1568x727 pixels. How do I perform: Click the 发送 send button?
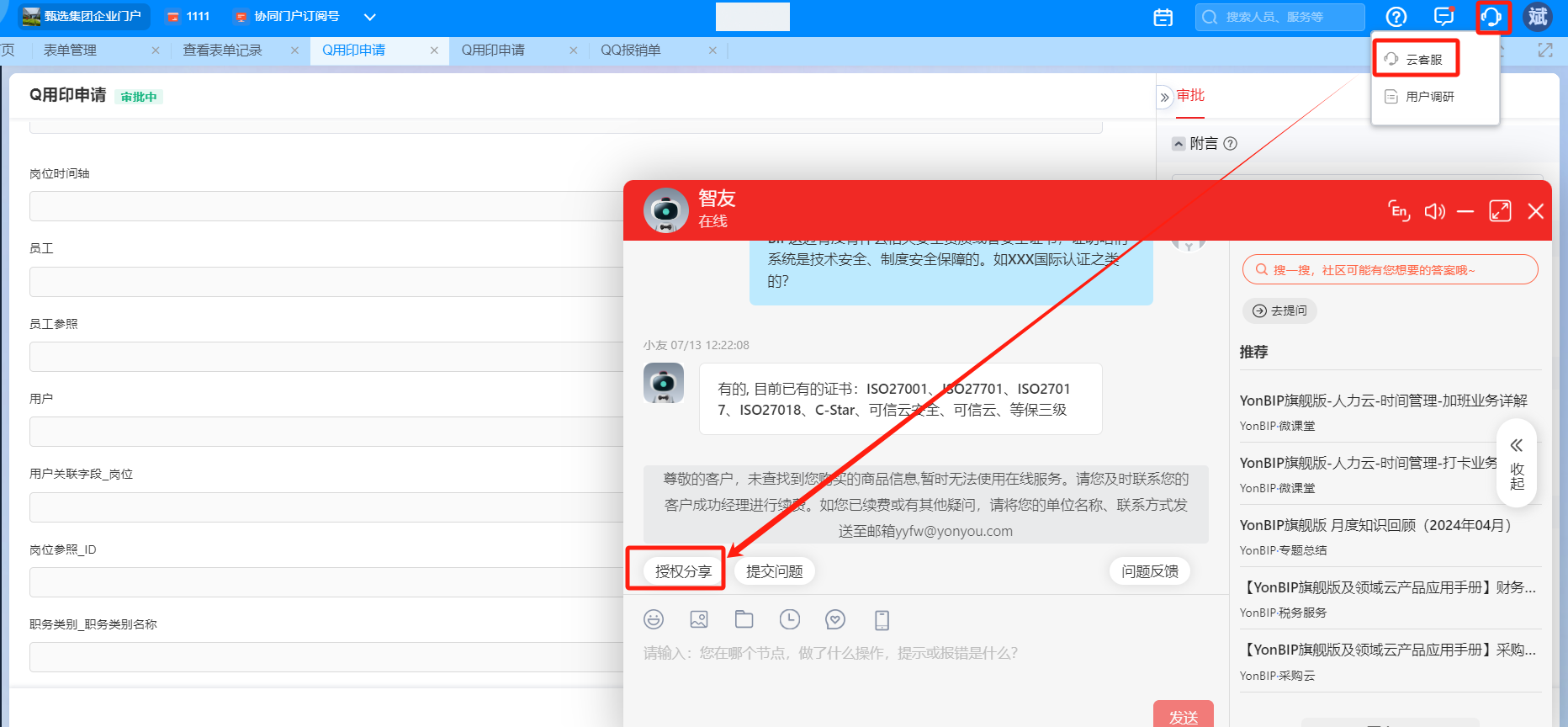tap(1184, 716)
